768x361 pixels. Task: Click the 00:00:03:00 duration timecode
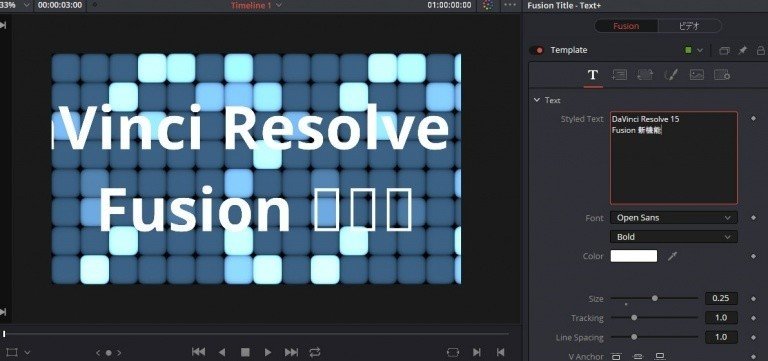[x=60, y=5]
